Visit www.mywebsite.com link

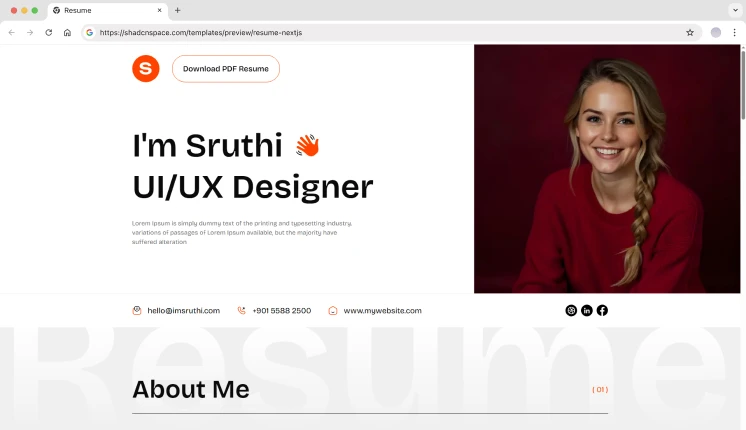pyautogui.click(x=383, y=311)
